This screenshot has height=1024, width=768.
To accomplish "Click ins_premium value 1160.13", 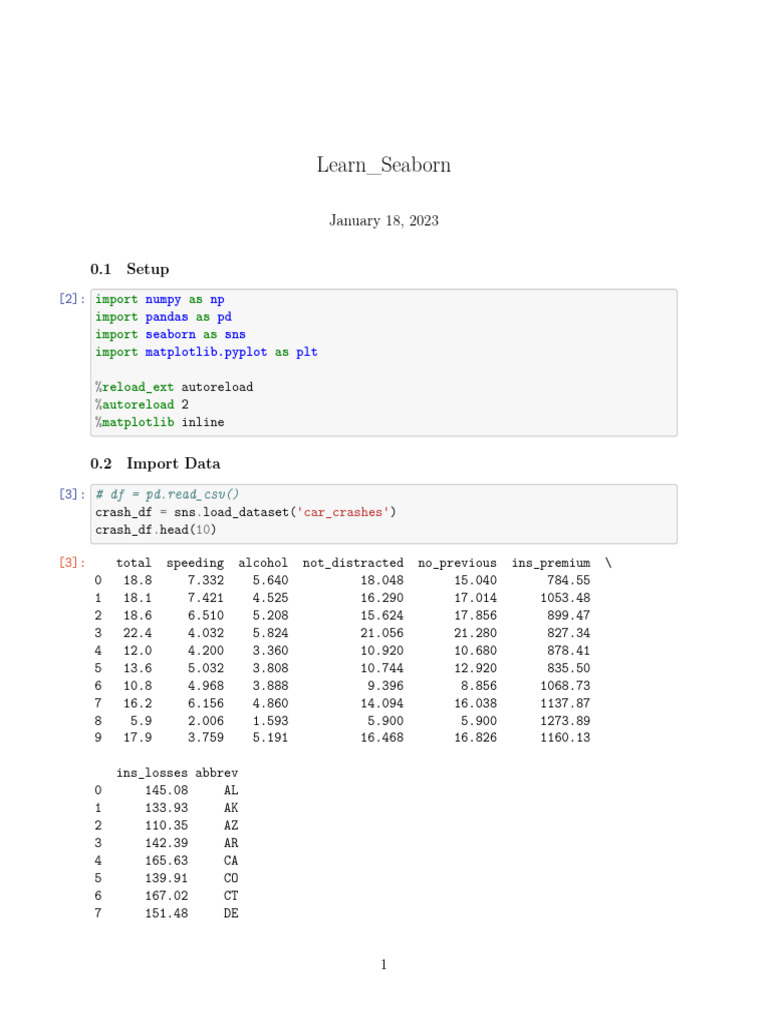I will [565, 737].
